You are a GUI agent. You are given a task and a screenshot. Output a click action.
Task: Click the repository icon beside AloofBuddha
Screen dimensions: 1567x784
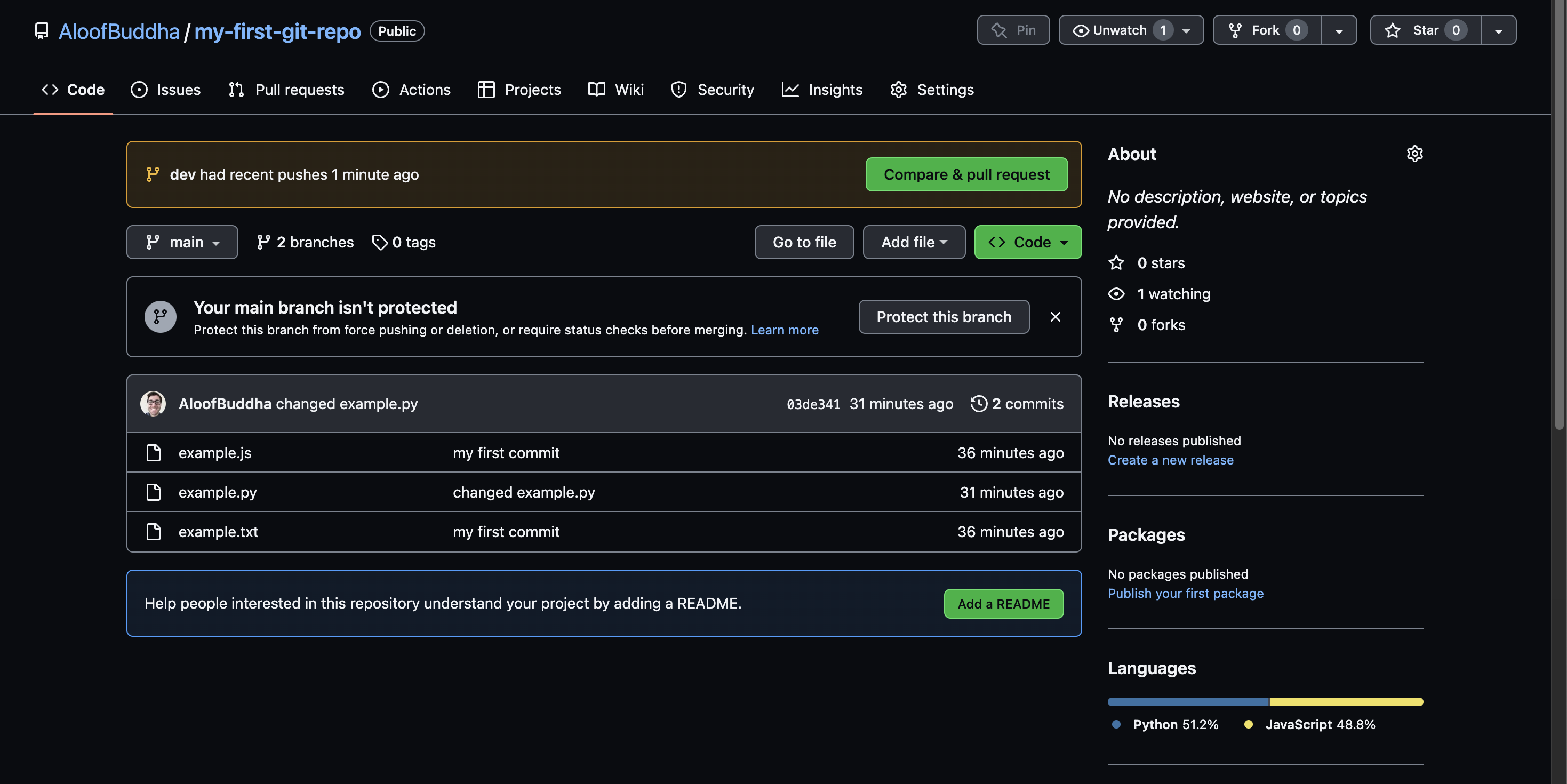(x=42, y=31)
